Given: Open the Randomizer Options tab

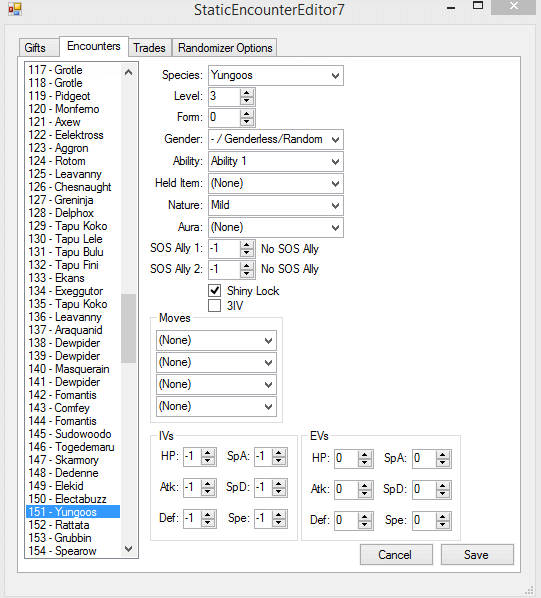Looking at the screenshot, I should pos(225,48).
